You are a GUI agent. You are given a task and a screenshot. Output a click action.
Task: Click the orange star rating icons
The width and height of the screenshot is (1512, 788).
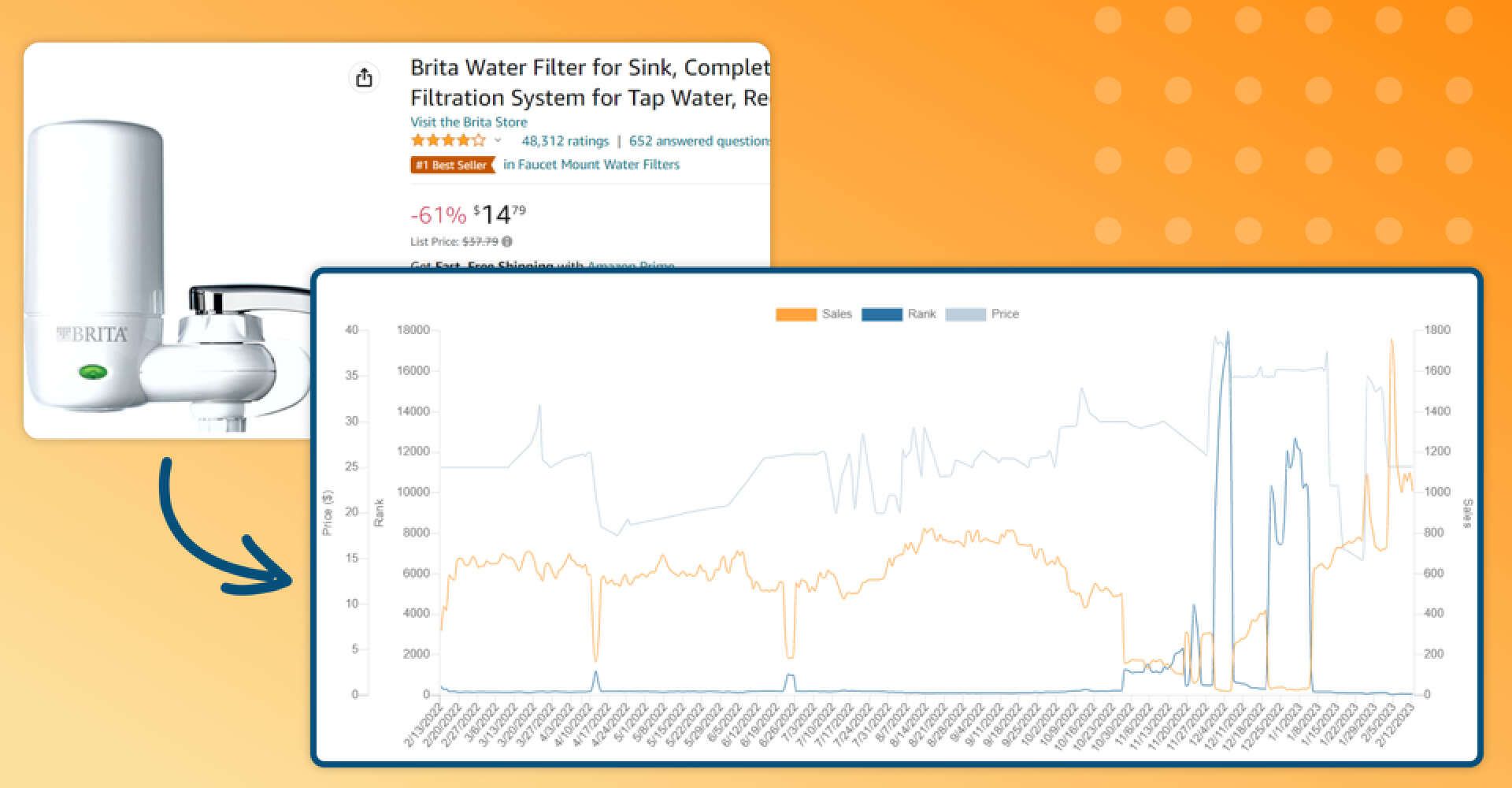coord(447,141)
